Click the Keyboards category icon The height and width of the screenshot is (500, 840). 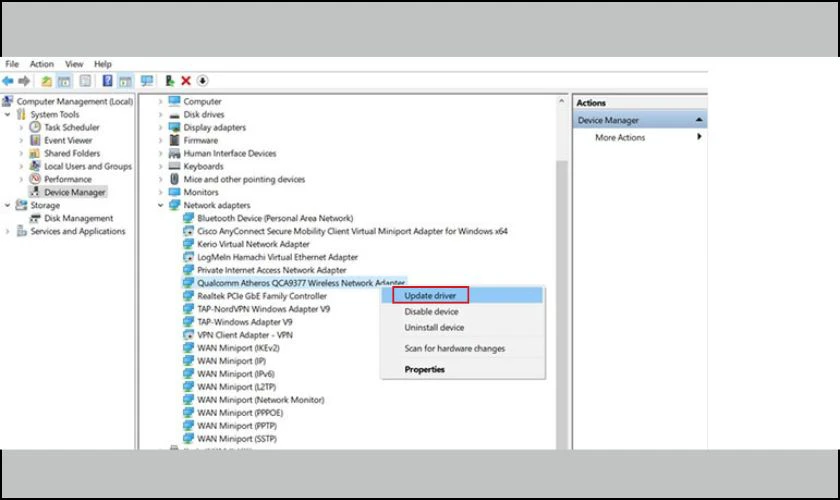(174, 166)
